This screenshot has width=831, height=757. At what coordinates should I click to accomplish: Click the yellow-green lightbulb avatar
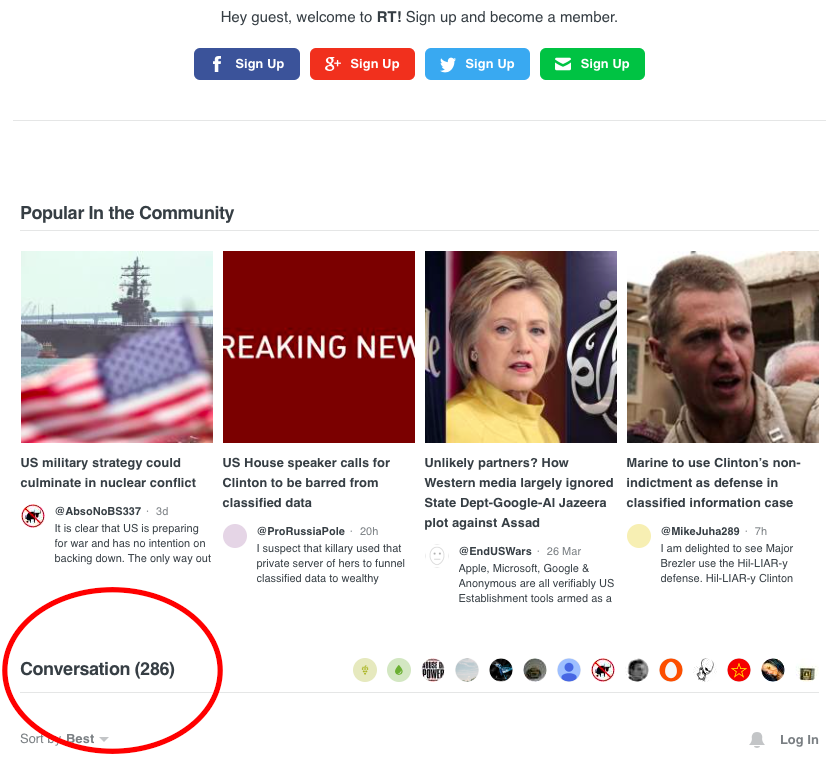pos(365,671)
